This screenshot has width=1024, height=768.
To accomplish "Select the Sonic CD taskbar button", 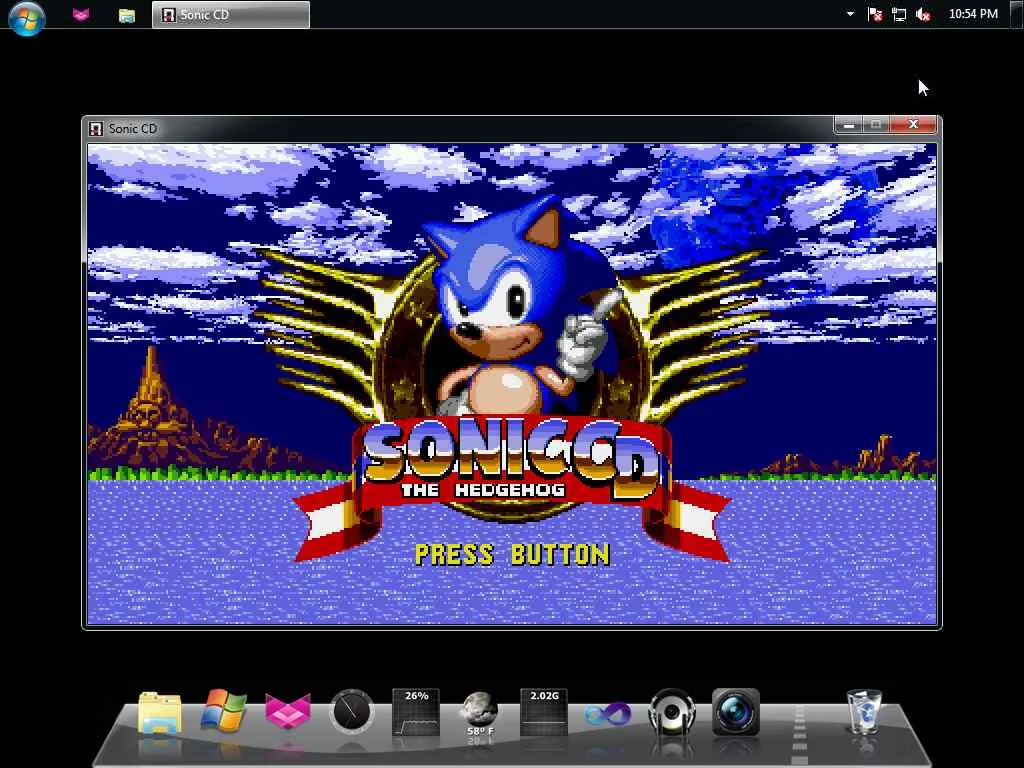I will tap(231, 14).
